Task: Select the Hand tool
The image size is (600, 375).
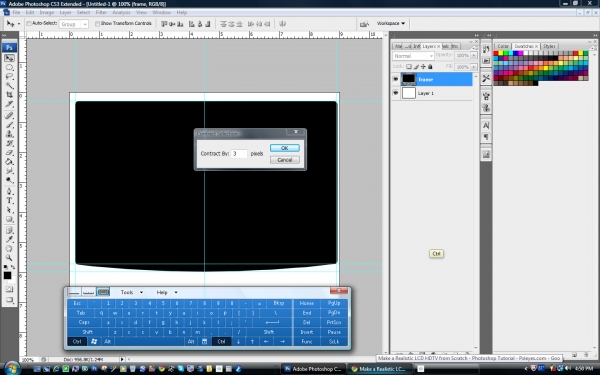Action: tap(10, 249)
